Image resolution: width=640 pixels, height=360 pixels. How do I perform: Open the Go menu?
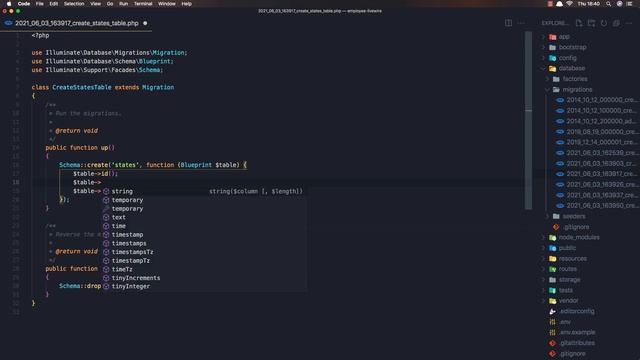coord(110,4)
